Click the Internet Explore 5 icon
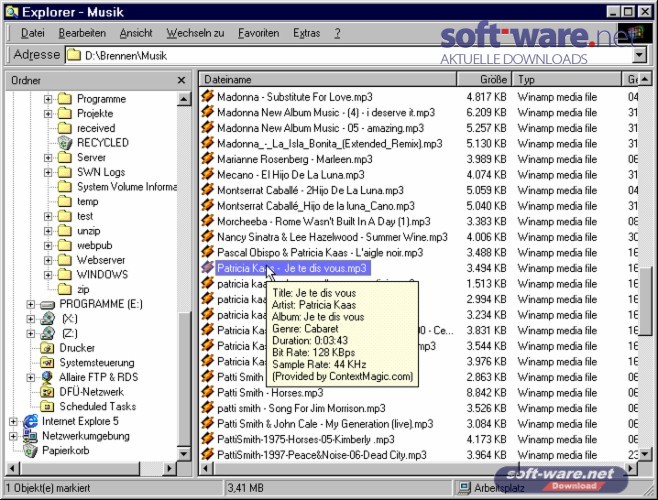 pyautogui.click(x=30, y=421)
